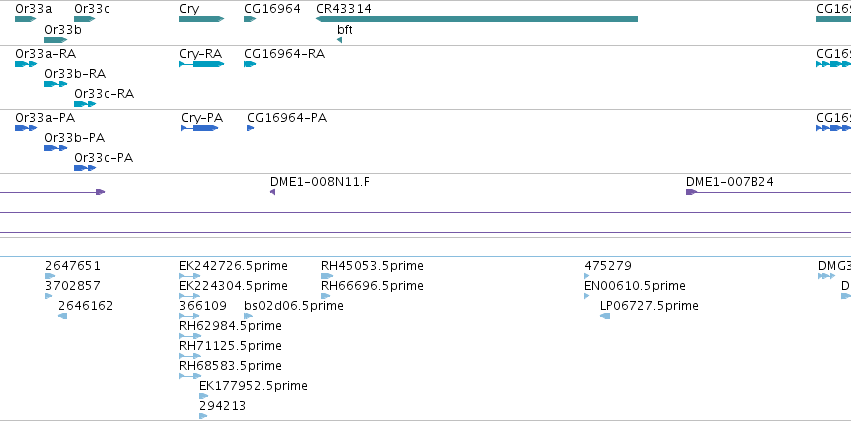
Task: Click the RH45053.5prime label text
Action: [x=372, y=266]
